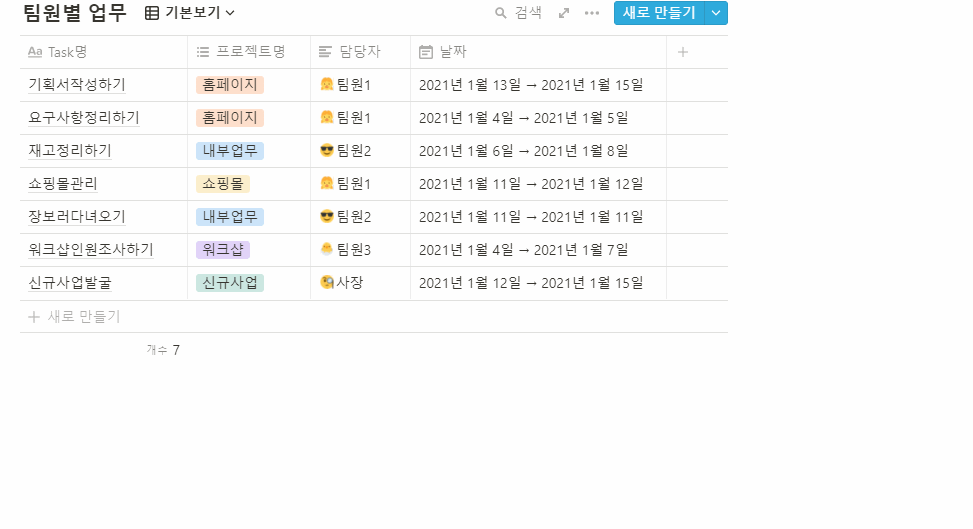Click 새로 만들기 row at table bottom

point(374,317)
